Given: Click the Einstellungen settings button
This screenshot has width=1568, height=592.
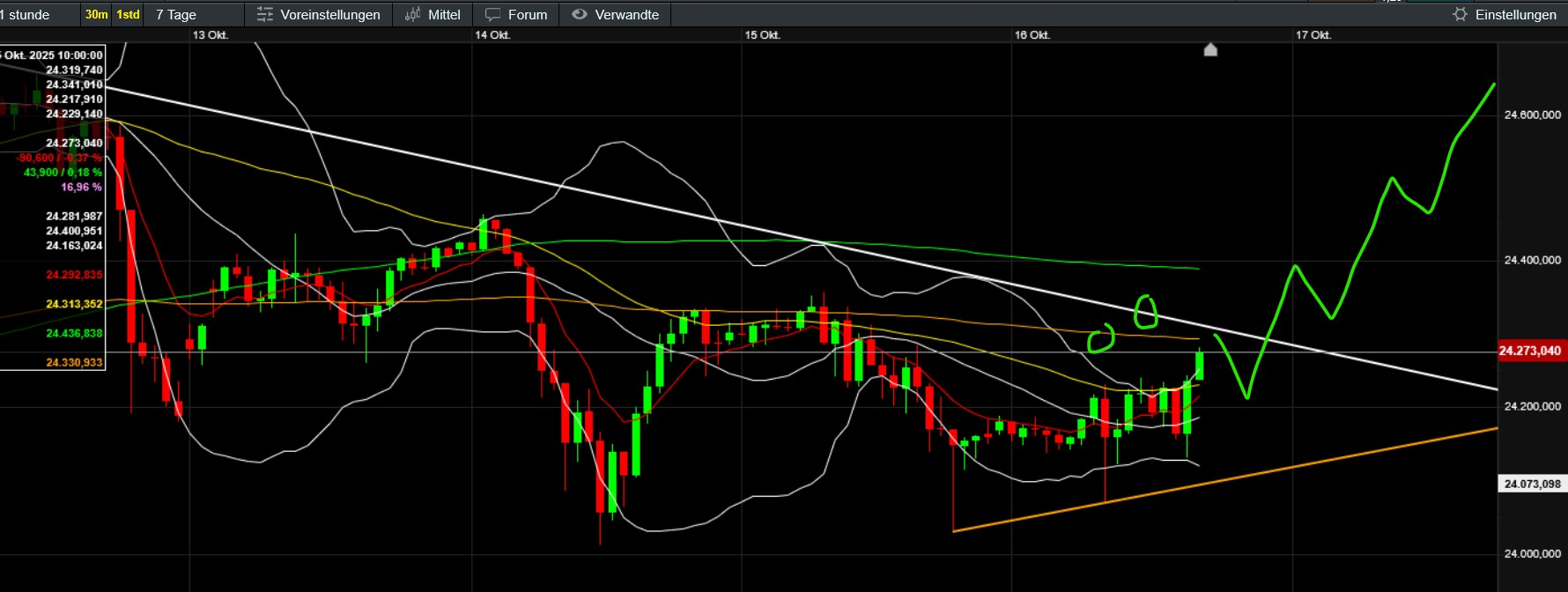Looking at the screenshot, I should point(1515,15).
